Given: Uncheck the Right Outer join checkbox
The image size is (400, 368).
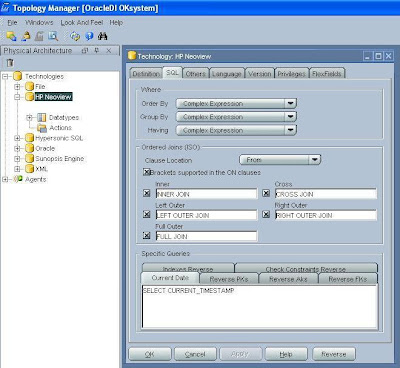Looking at the screenshot, I should pos(266,214).
